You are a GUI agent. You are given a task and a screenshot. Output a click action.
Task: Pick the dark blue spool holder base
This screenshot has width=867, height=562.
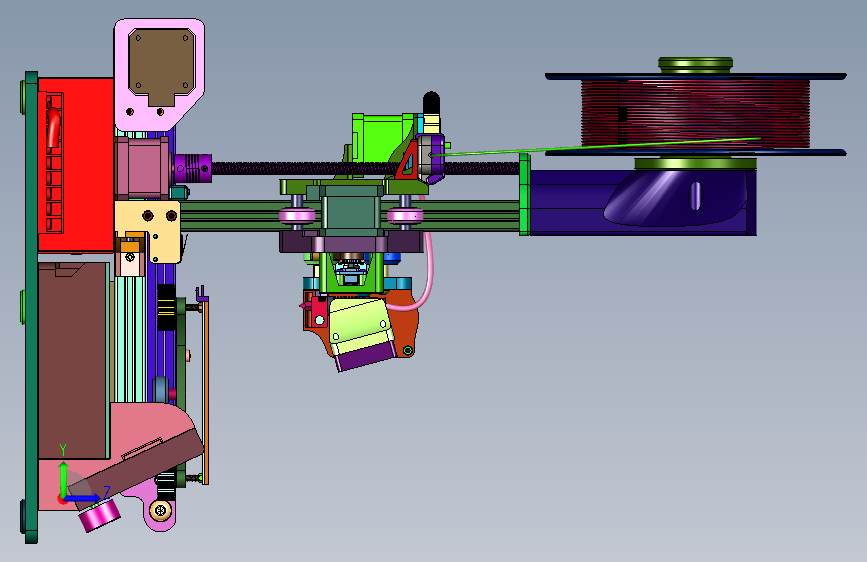(x=643, y=202)
